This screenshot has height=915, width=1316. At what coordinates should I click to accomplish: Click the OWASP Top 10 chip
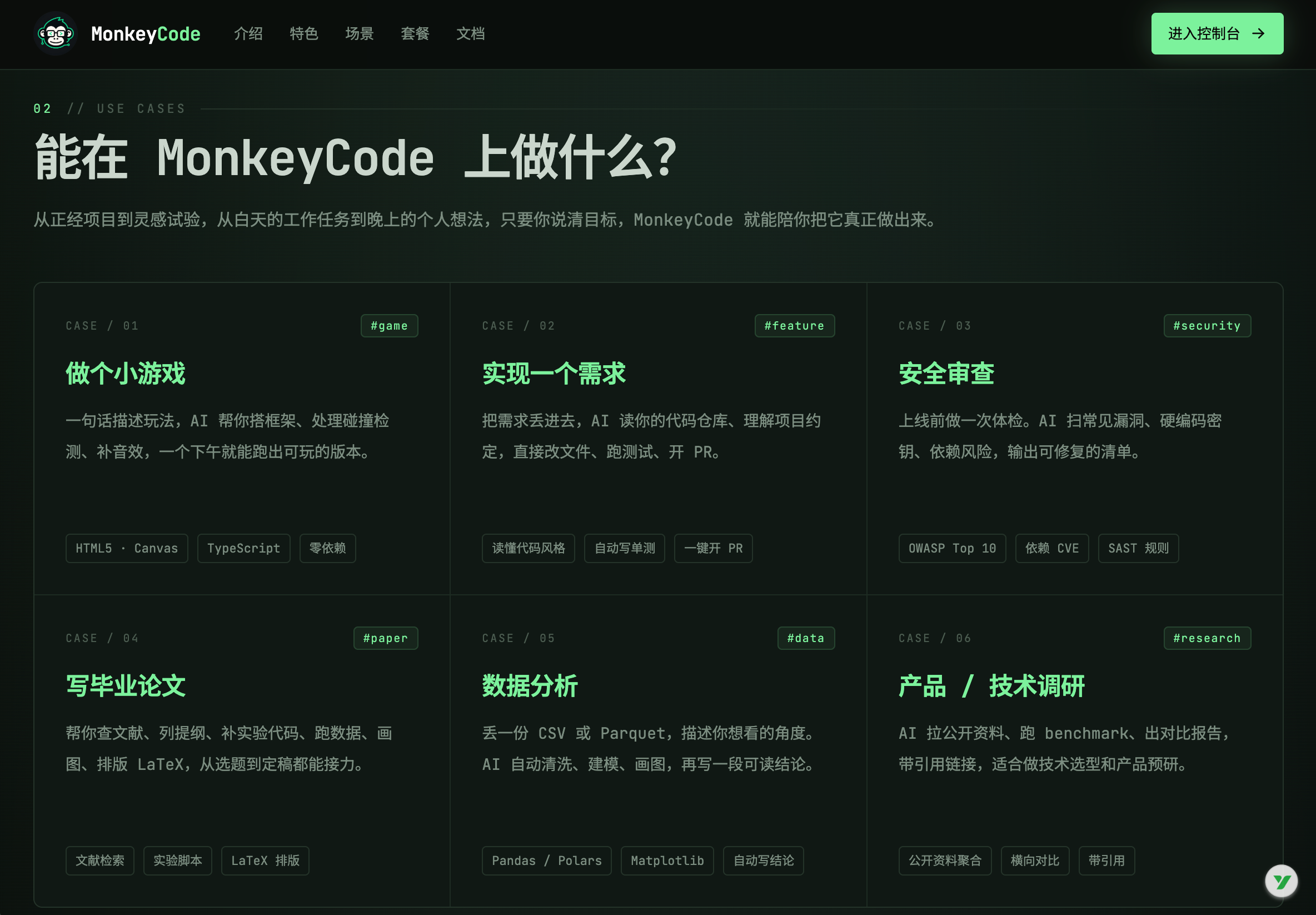[x=952, y=548]
